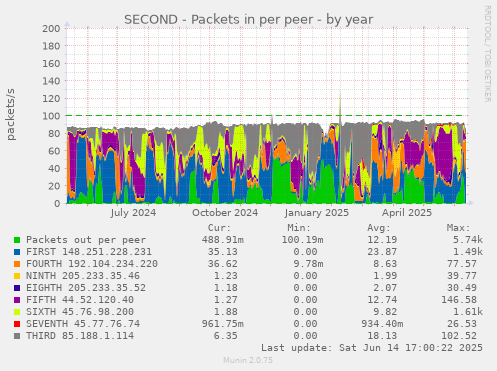Click the THIRD peer Avg value 18.13
The width and height of the screenshot is (497, 371).
coord(382,336)
